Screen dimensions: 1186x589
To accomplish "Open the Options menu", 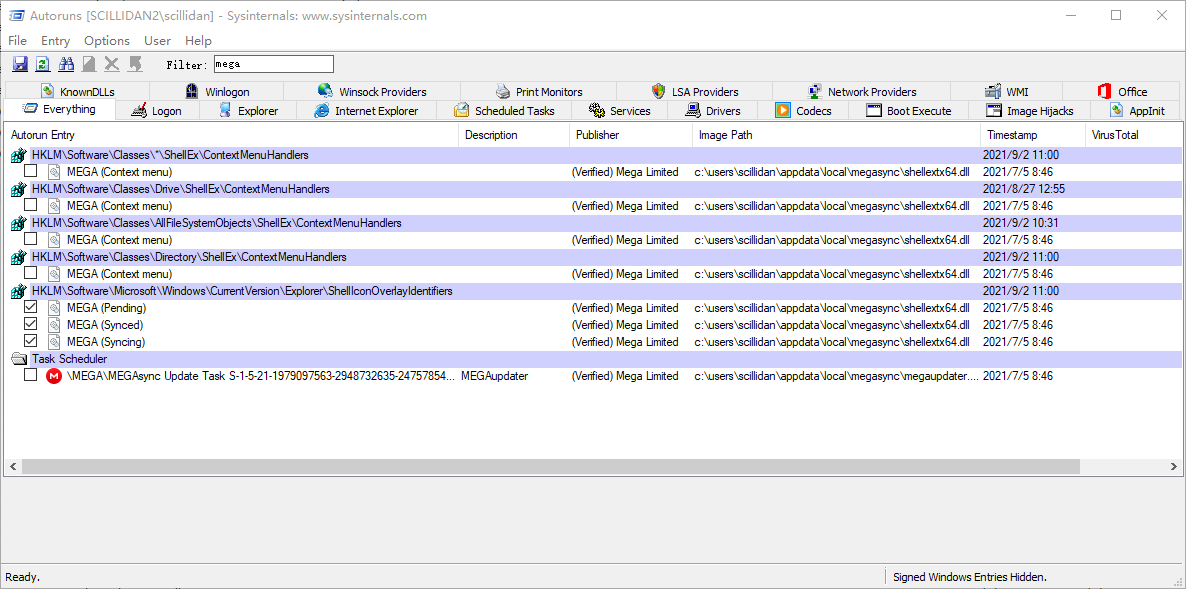I will tap(107, 41).
